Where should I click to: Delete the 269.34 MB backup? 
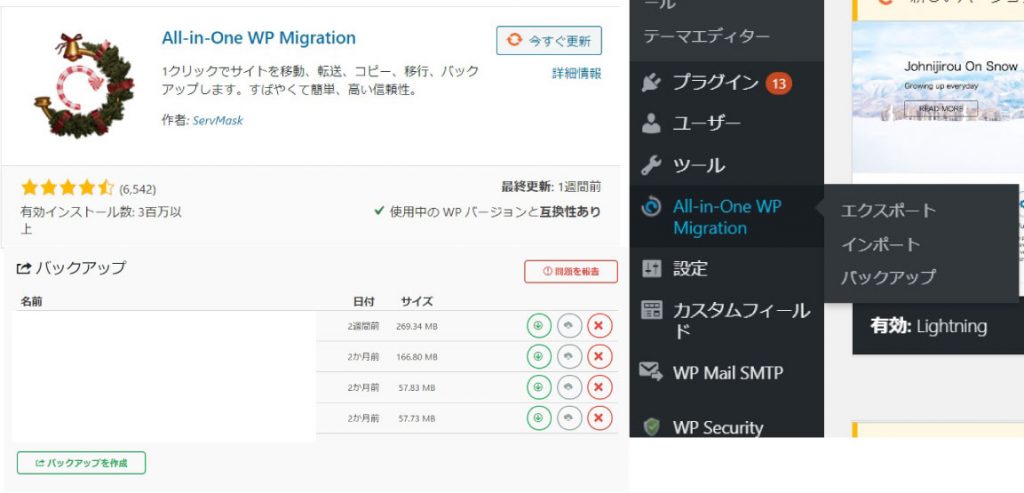[600, 326]
